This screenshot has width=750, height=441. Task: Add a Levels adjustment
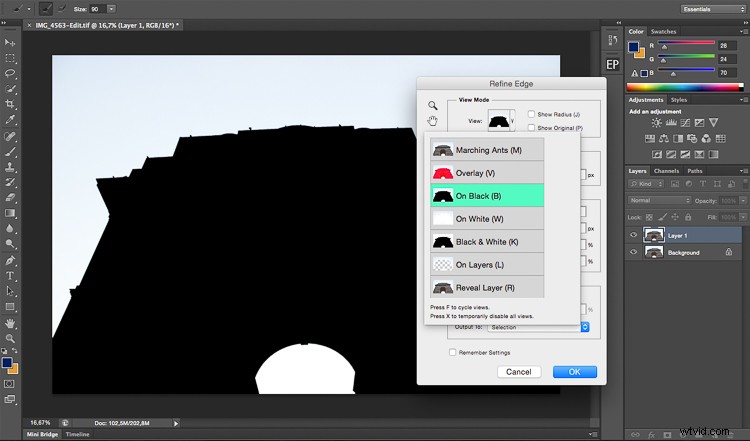click(671, 123)
